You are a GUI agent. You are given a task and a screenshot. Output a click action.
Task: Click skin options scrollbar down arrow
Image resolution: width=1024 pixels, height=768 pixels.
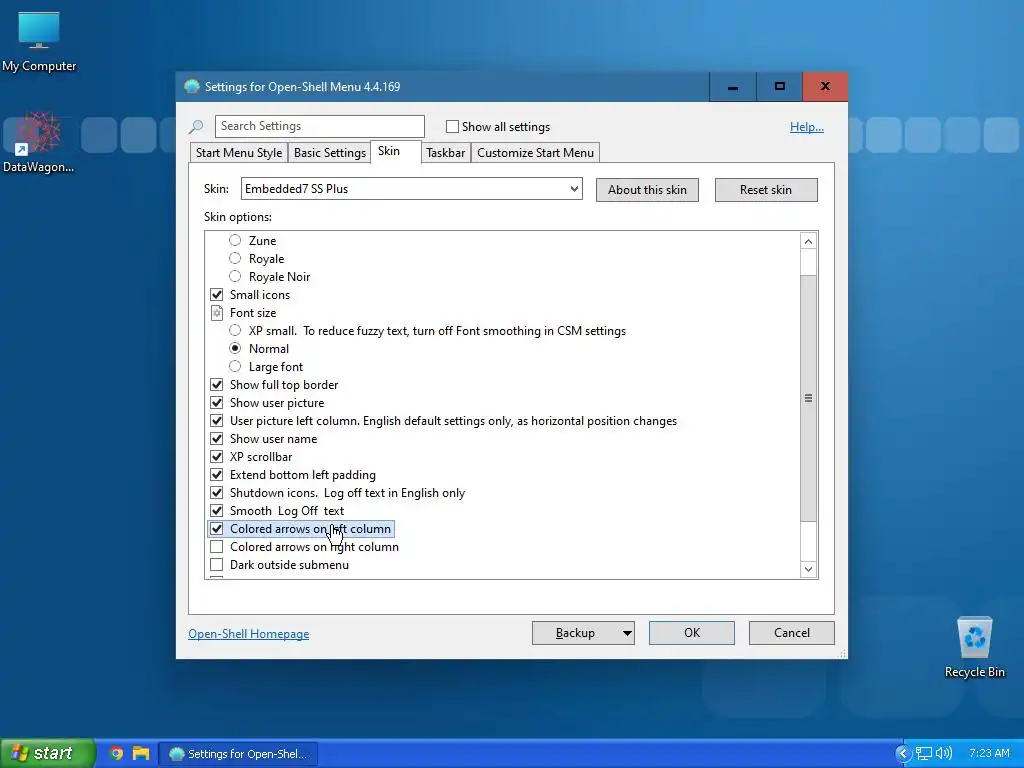pos(808,569)
